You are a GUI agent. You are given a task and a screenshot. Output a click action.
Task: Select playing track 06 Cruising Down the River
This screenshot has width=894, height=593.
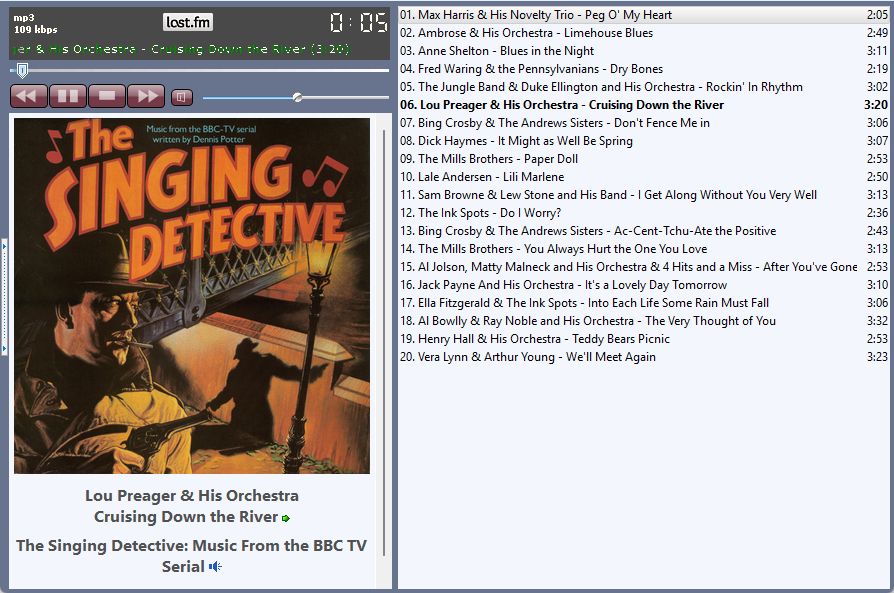pyautogui.click(x=644, y=105)
